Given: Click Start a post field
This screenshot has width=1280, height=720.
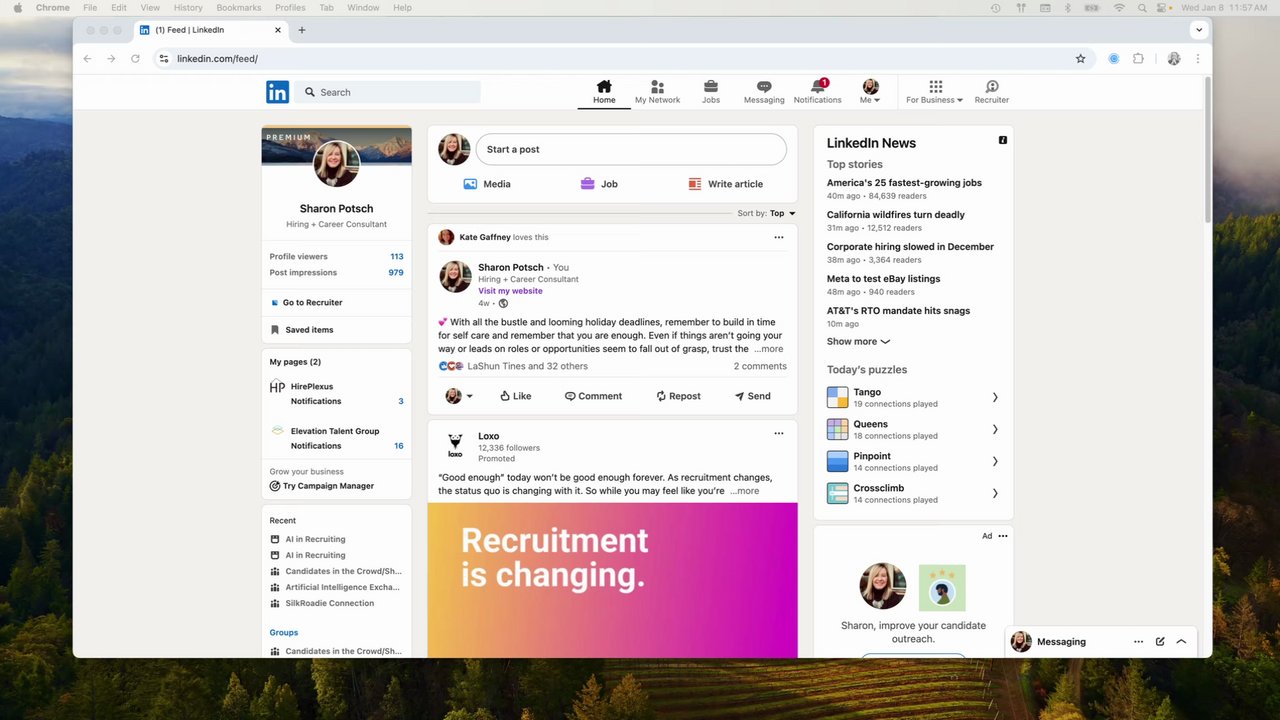Looking at the screenshot, I should click(631, 149).
